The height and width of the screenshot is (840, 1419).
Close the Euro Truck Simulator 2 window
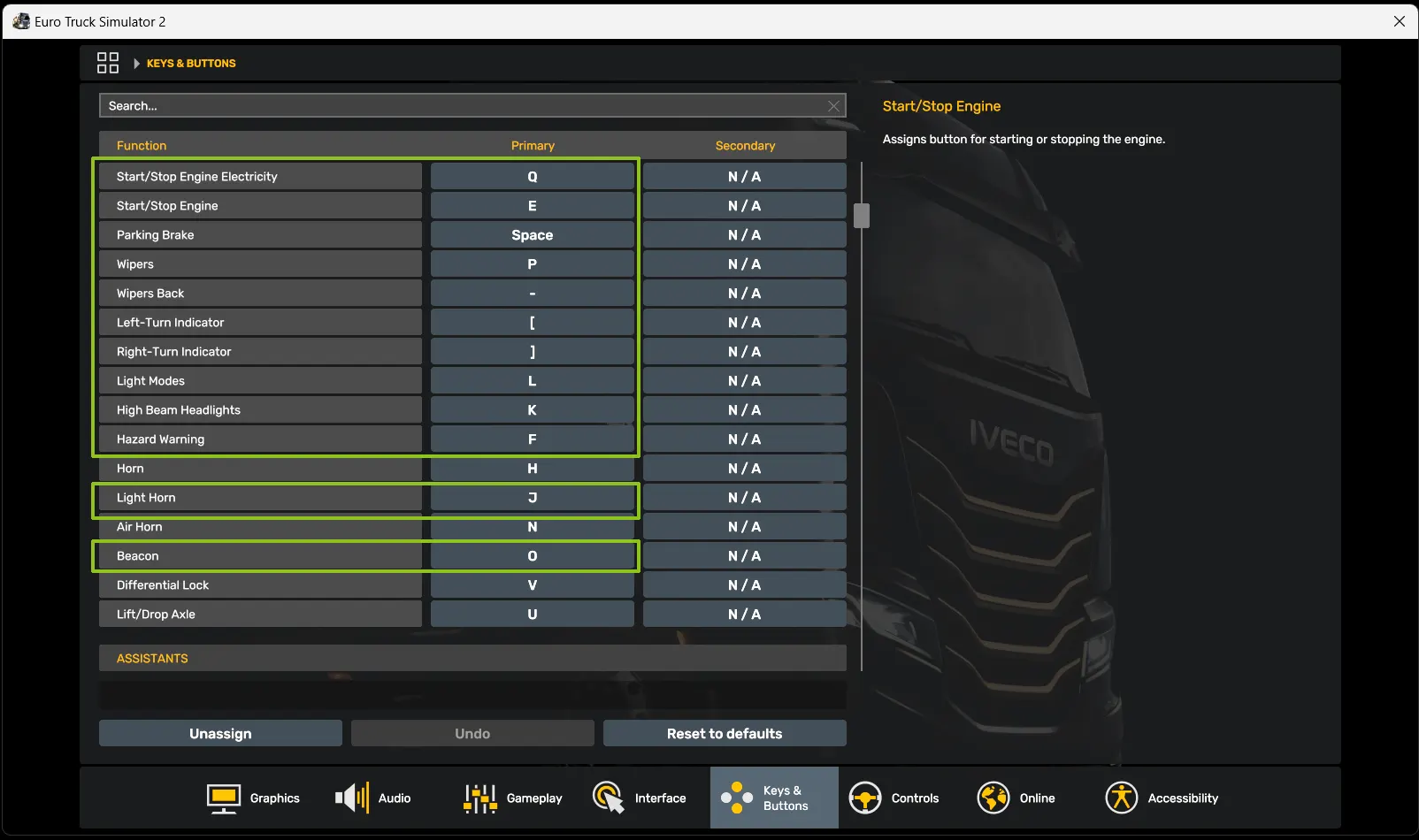pyautogui.click(x=1400, y=21)
